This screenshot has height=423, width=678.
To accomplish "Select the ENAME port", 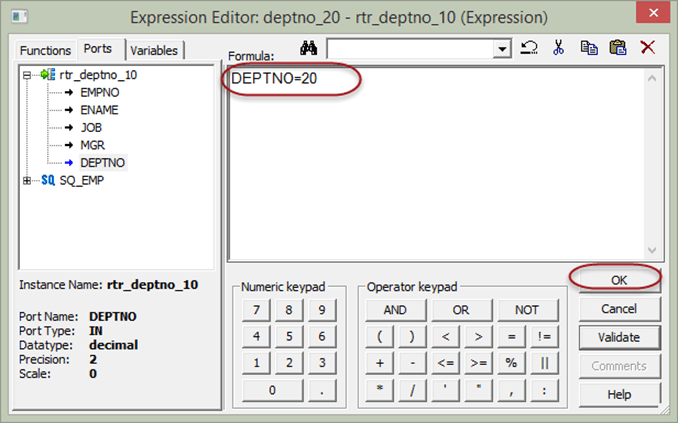I will pyautogui.click(x=99, y=110).
